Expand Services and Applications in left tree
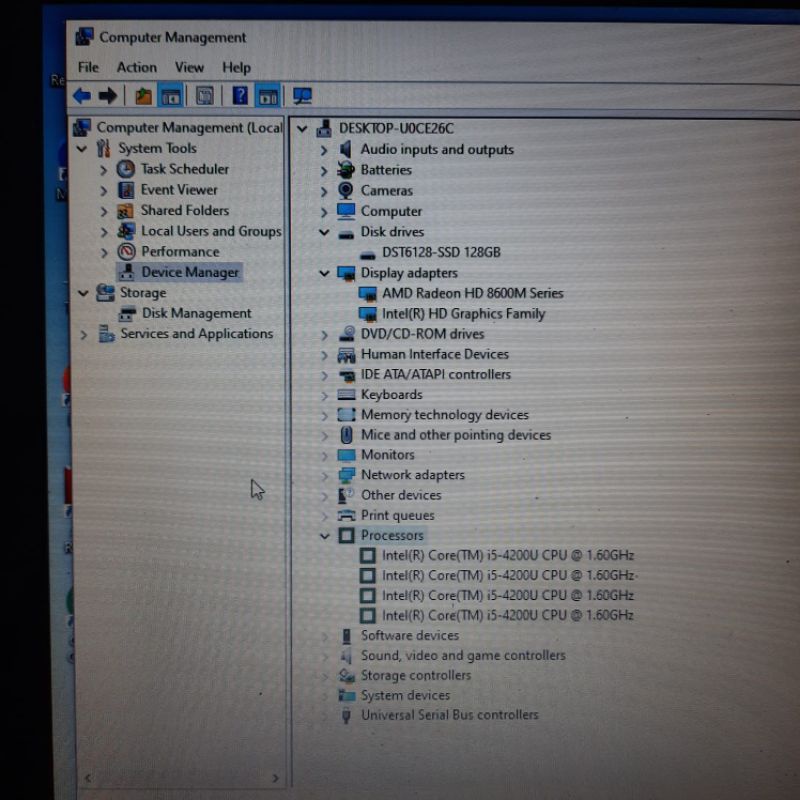The height and width of the screenshot is (800, 800). [x=84, y=335]
